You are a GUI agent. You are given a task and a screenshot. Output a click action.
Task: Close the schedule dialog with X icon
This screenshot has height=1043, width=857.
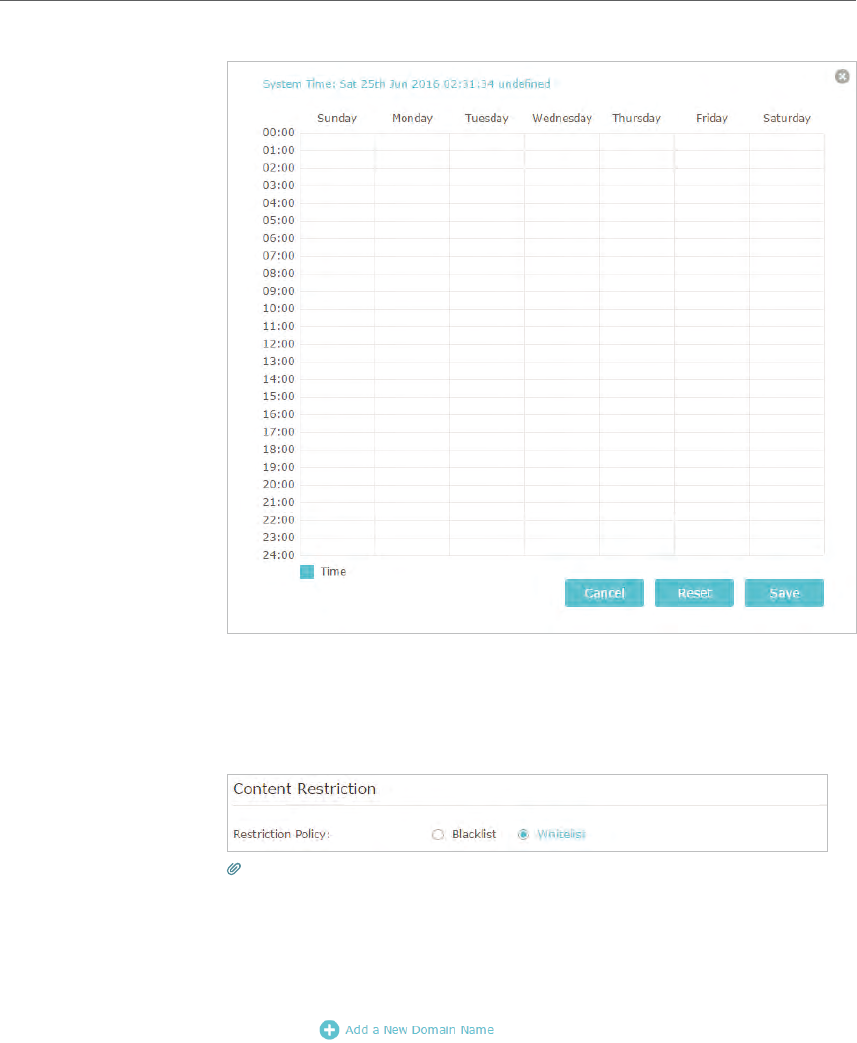(x=842, y=76)
